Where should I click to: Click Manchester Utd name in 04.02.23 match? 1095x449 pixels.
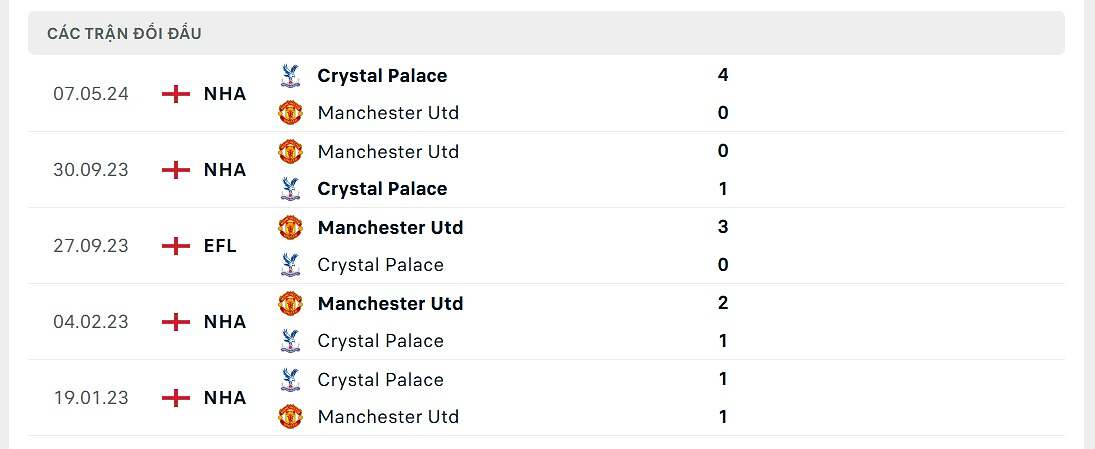390,304
